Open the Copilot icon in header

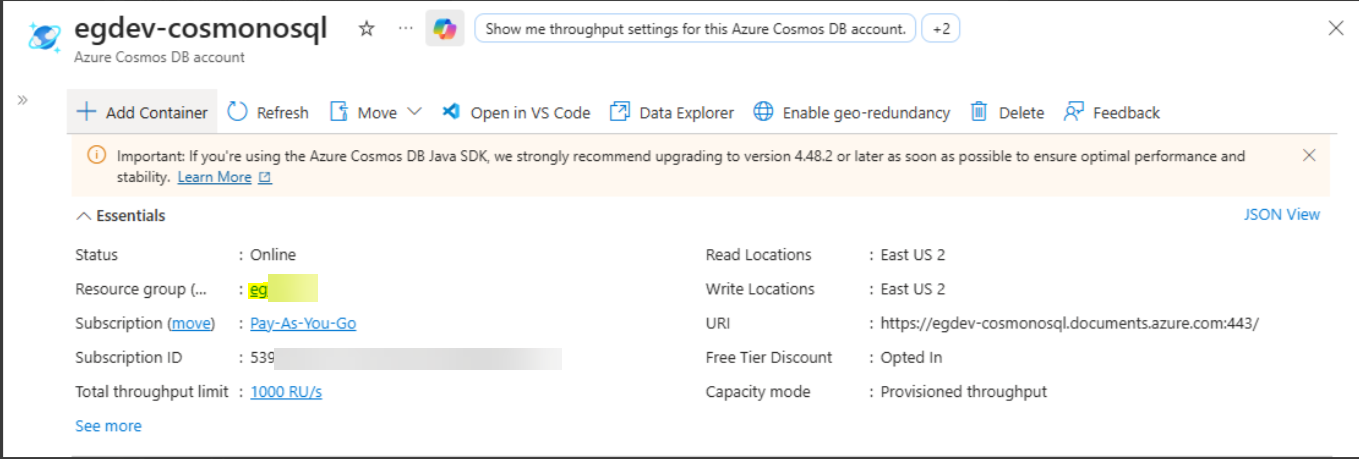[444, 29]
